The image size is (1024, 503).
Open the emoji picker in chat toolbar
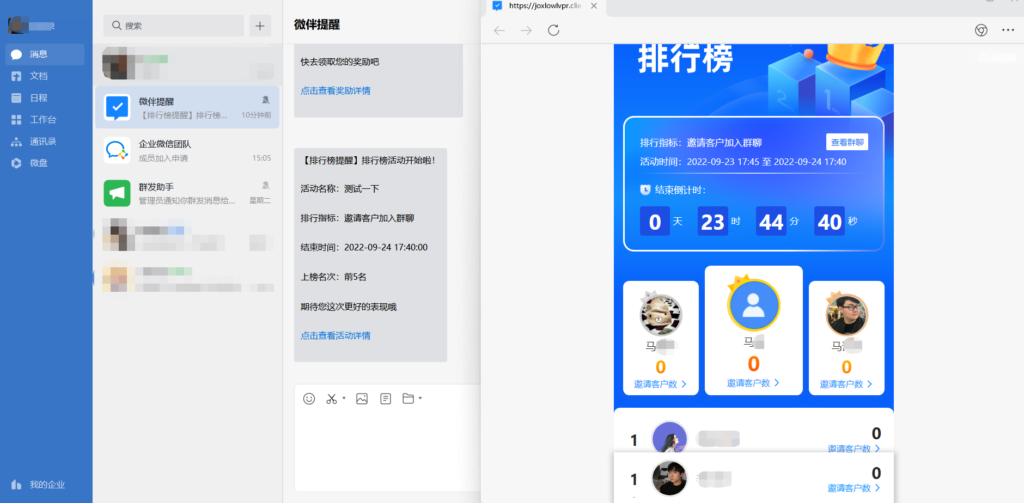tap(309, 399)
